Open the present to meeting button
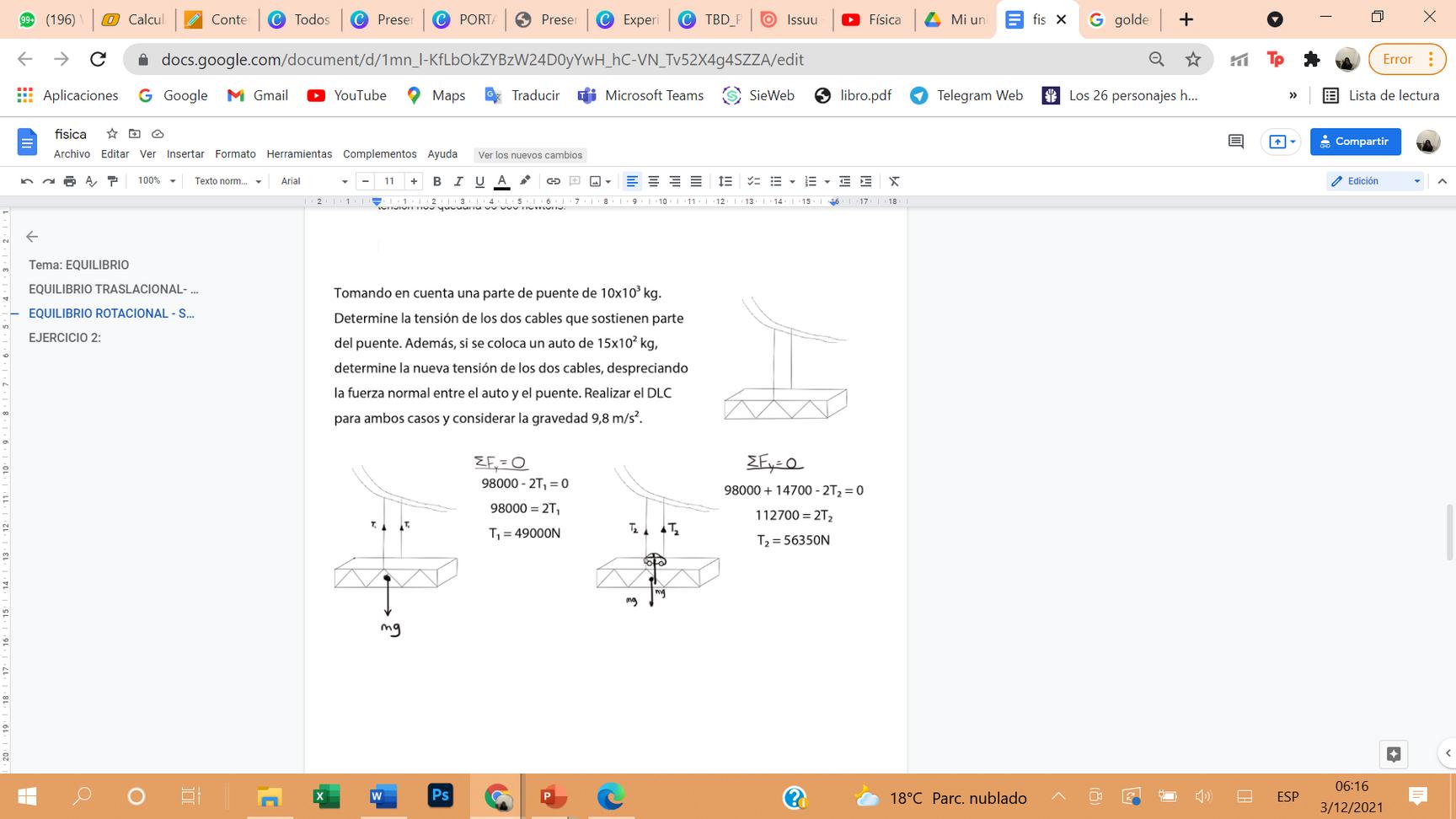 pos(1281,142)
